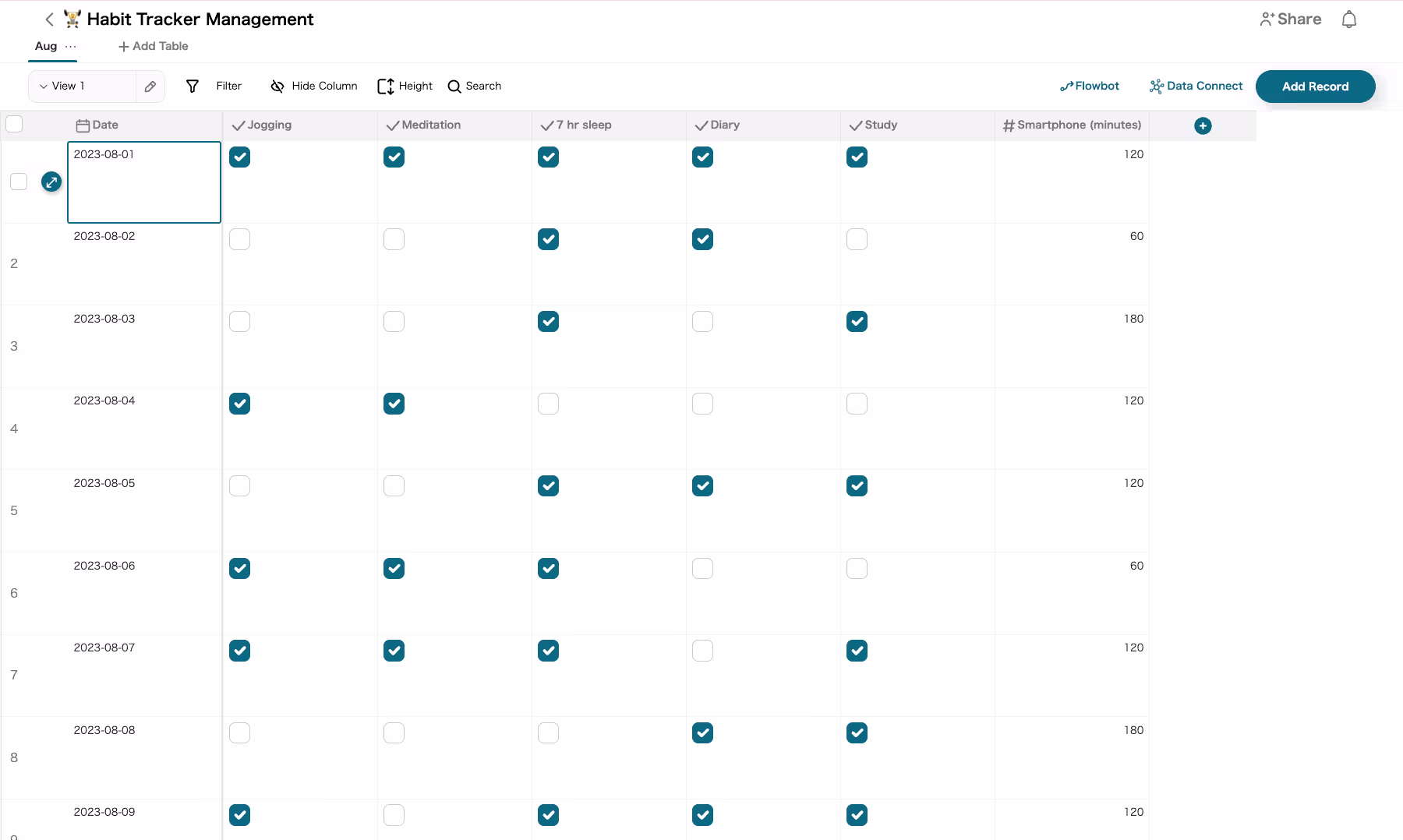Open the Search tool
Viewport: 1403px width, 840px height.
point(474,86)
